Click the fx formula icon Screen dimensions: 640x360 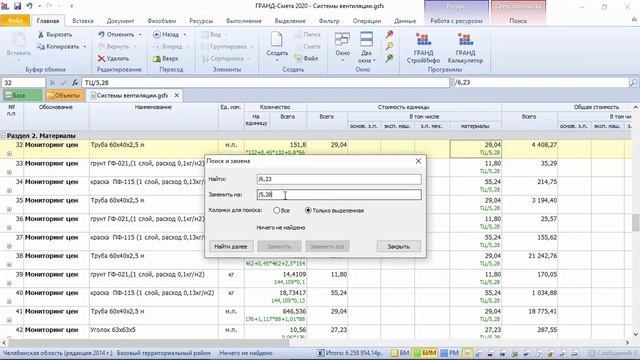pyautogui.click(x=75, y=82)
